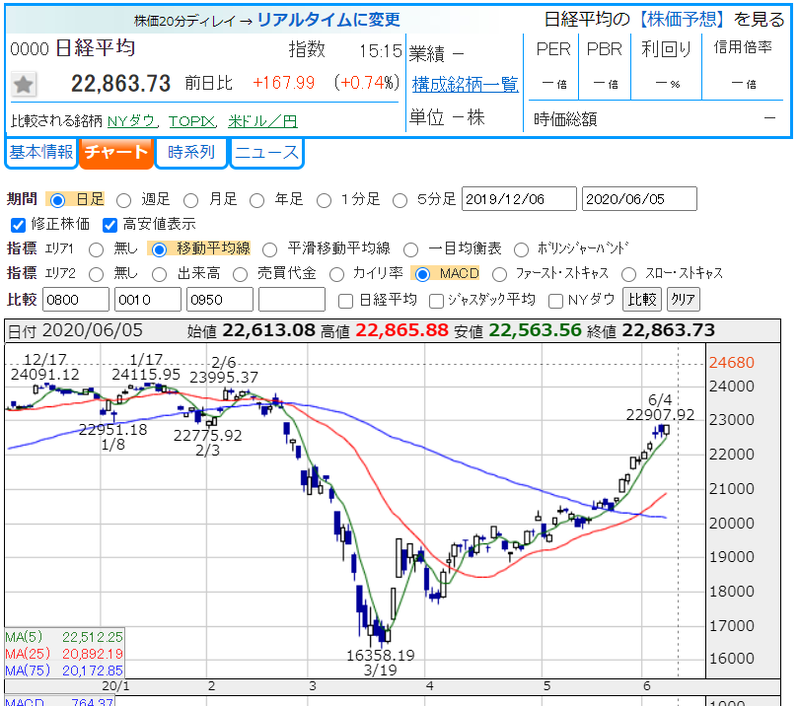Click the 比較 button

tap(642, 300)
